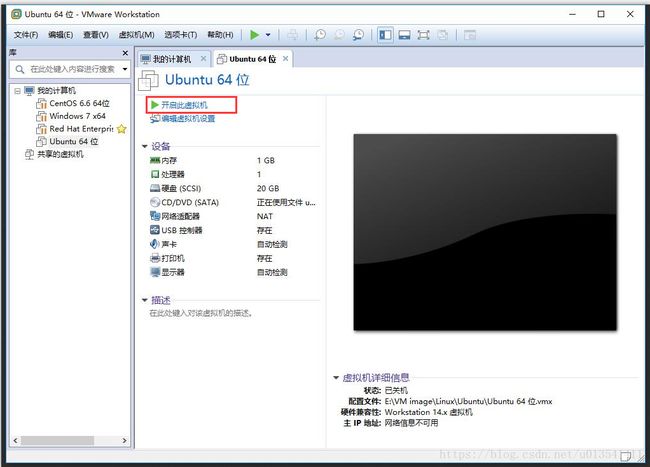
Task: Click the library scrollbar right arrow
Action: coord(124,440)
